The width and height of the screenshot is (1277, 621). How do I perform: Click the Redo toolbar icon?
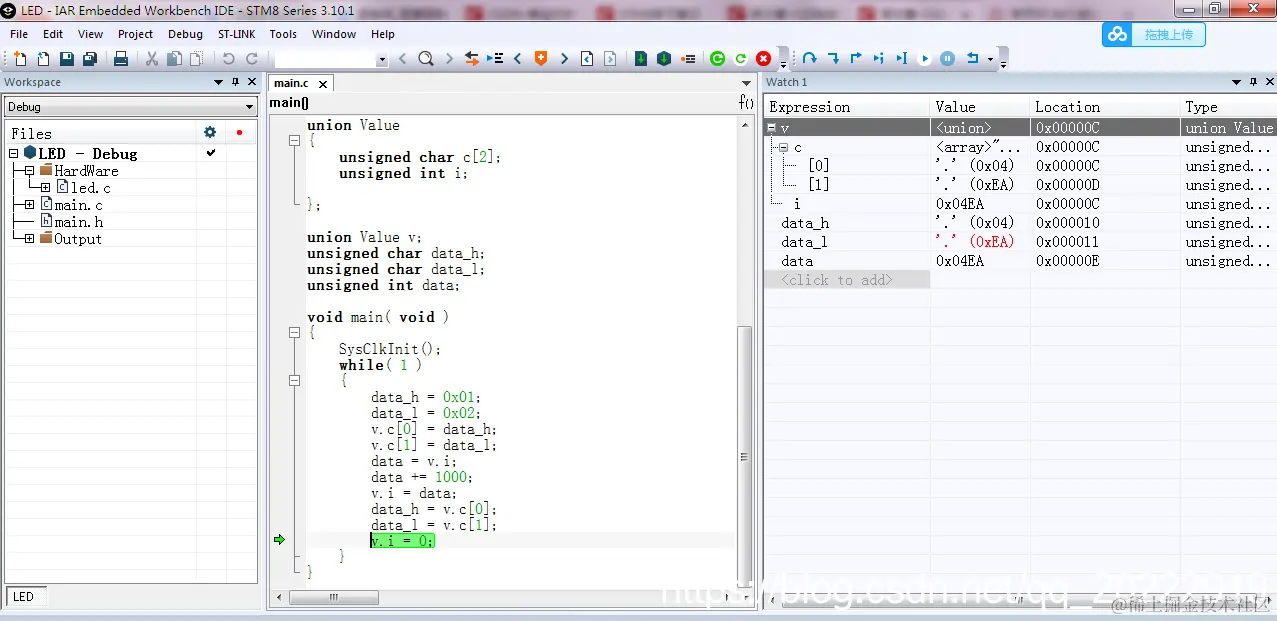(252, 59)
